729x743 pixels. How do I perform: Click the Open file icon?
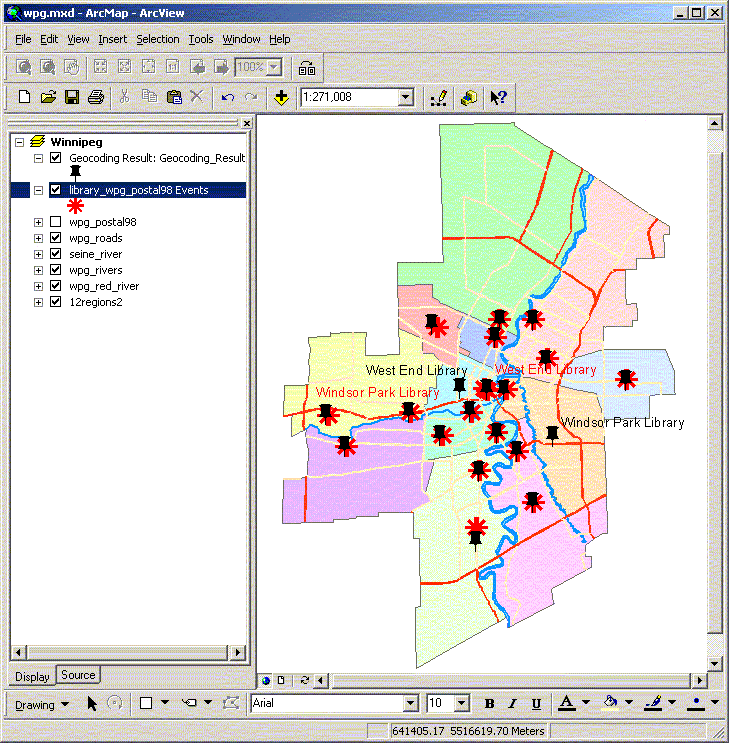pyautogui.click(x=48, y=97)
